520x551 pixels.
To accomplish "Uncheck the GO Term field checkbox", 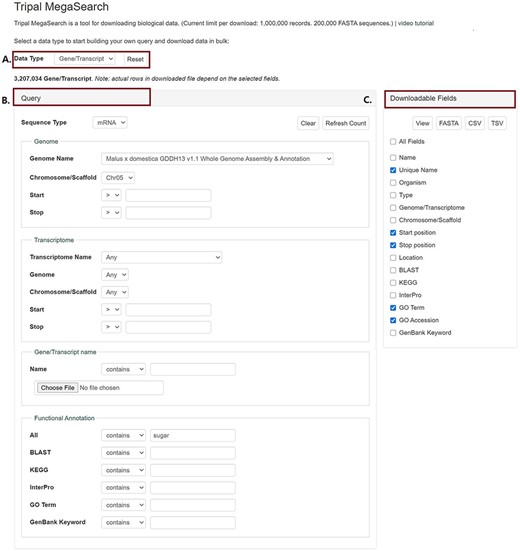I will pos(393,308).
